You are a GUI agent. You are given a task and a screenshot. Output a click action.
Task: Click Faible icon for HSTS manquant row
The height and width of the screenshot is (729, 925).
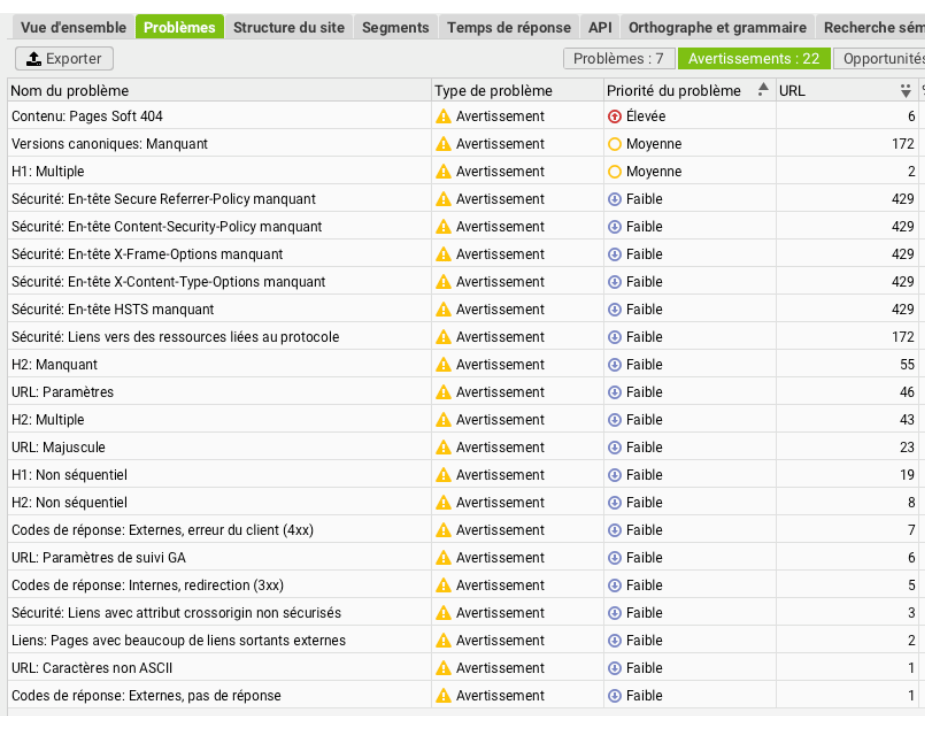(x=614, y=310)
